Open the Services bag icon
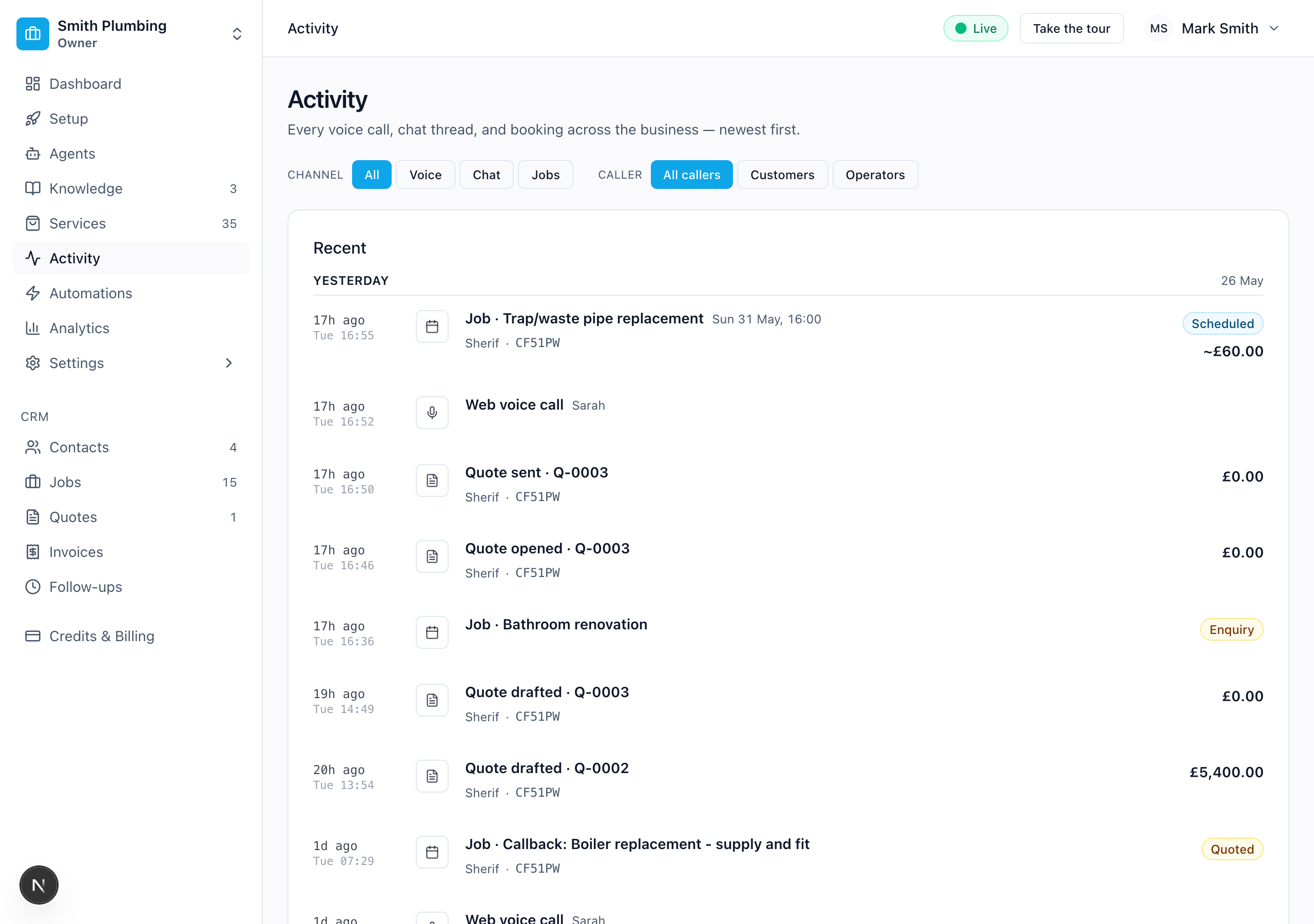Screen dimensions: 1314x924 pos(33,223)
